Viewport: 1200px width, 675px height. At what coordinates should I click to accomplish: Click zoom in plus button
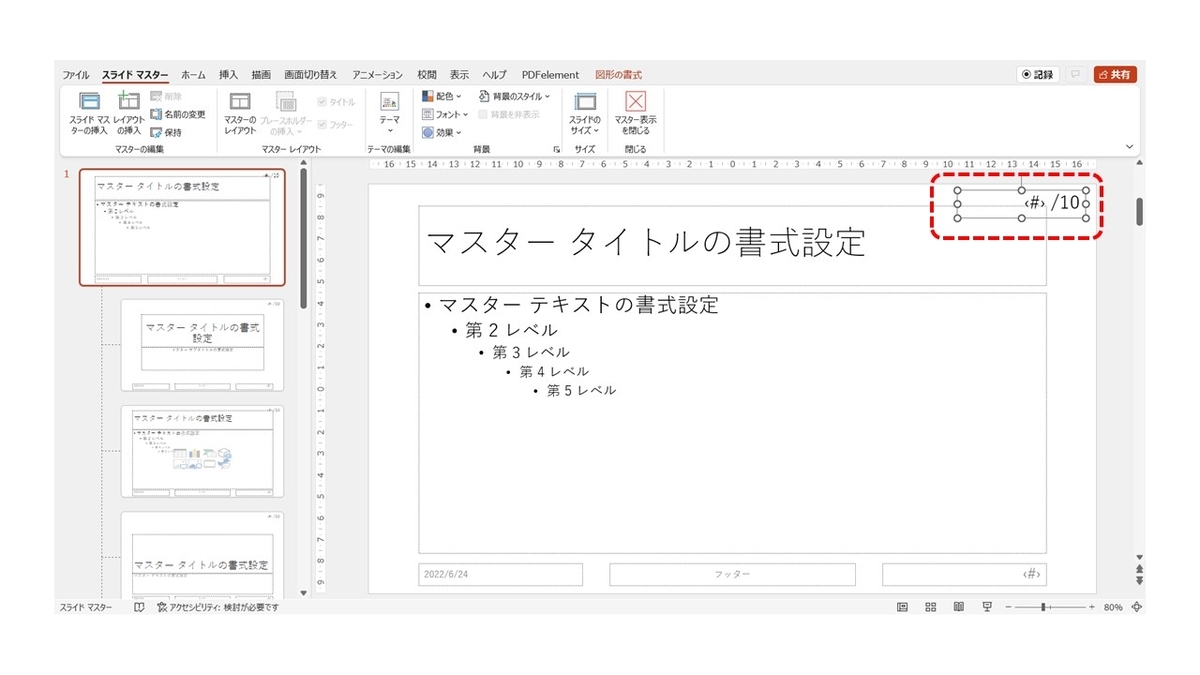pos(1093,607)
